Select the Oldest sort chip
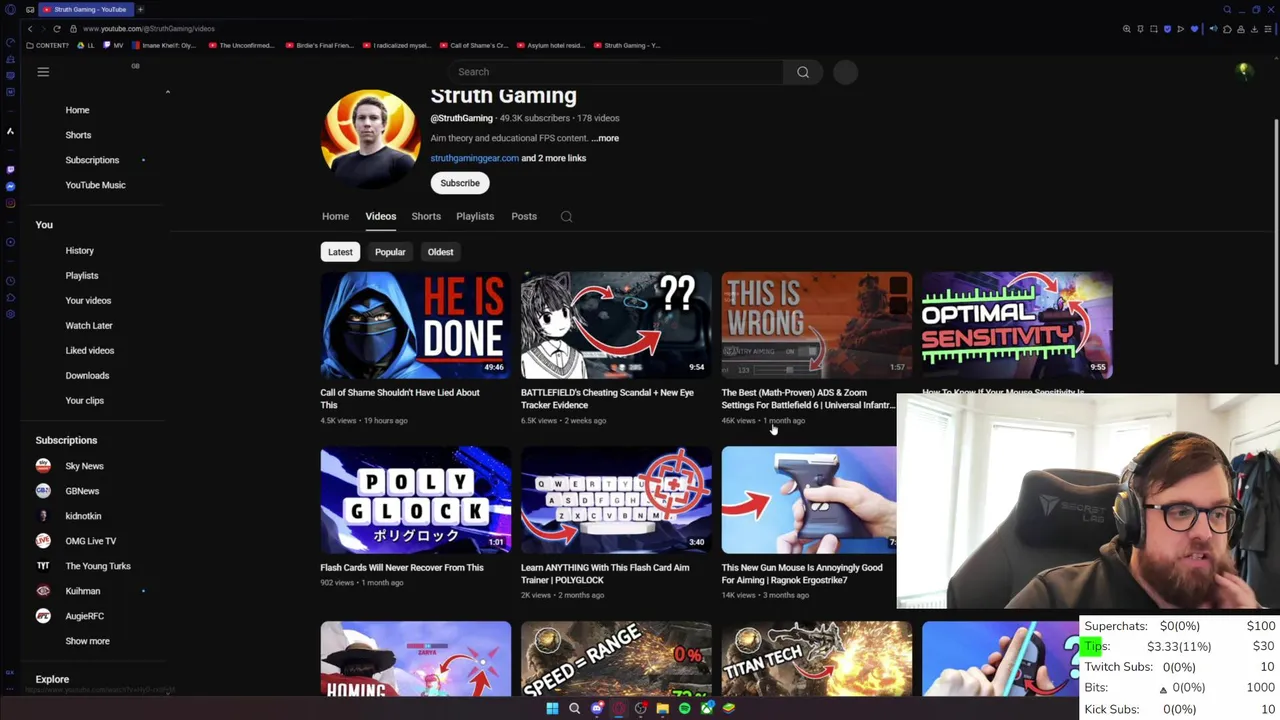 [440, 252]
